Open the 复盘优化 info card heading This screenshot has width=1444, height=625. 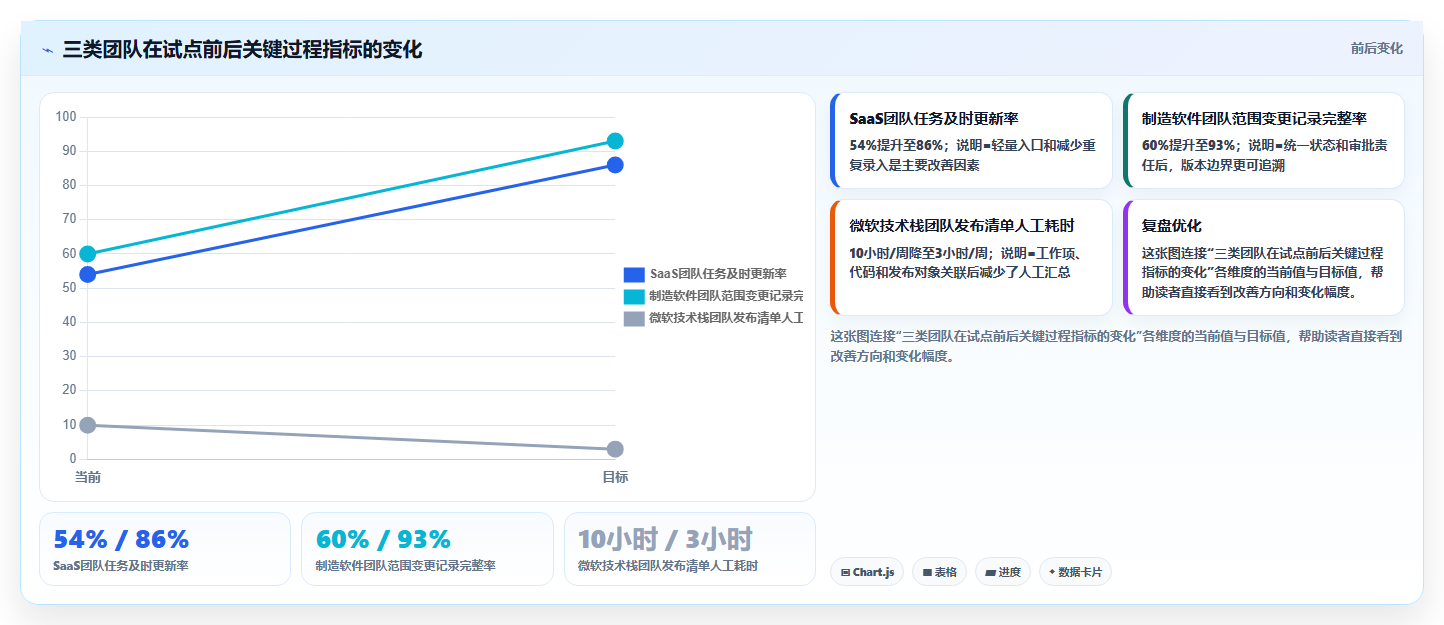click(x=1172, y=226)
